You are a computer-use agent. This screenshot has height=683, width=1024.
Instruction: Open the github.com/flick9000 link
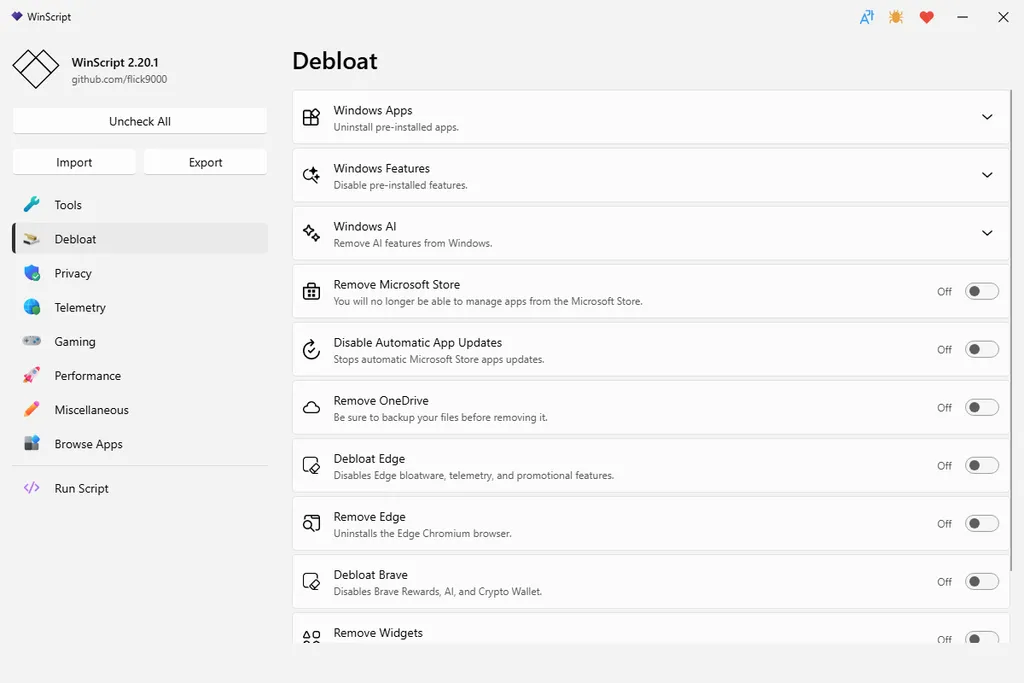(119, 79)
